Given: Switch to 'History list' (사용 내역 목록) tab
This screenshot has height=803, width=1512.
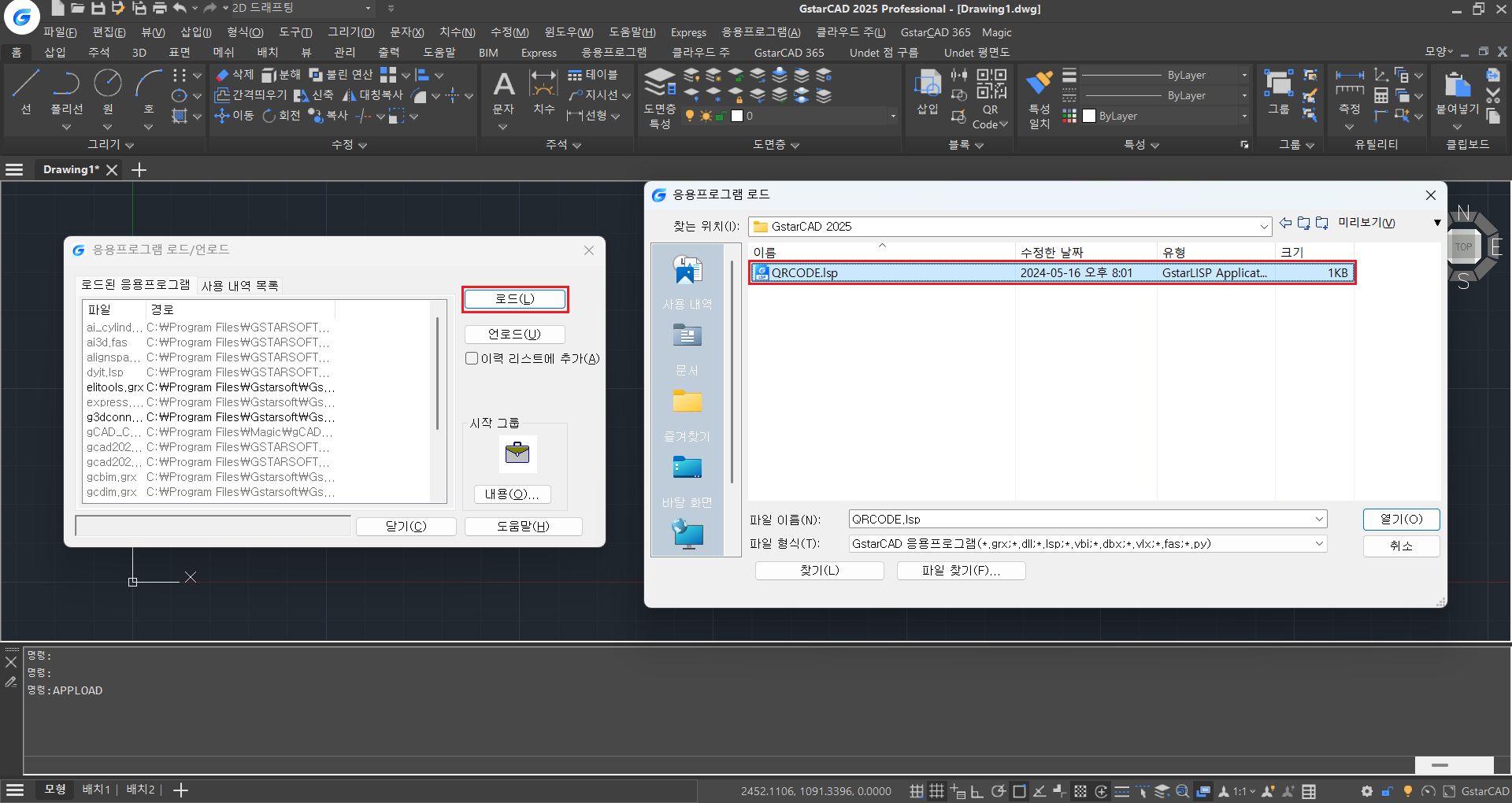Looking at the screenshot, I should pyautogui.click(x=240, y=286).
